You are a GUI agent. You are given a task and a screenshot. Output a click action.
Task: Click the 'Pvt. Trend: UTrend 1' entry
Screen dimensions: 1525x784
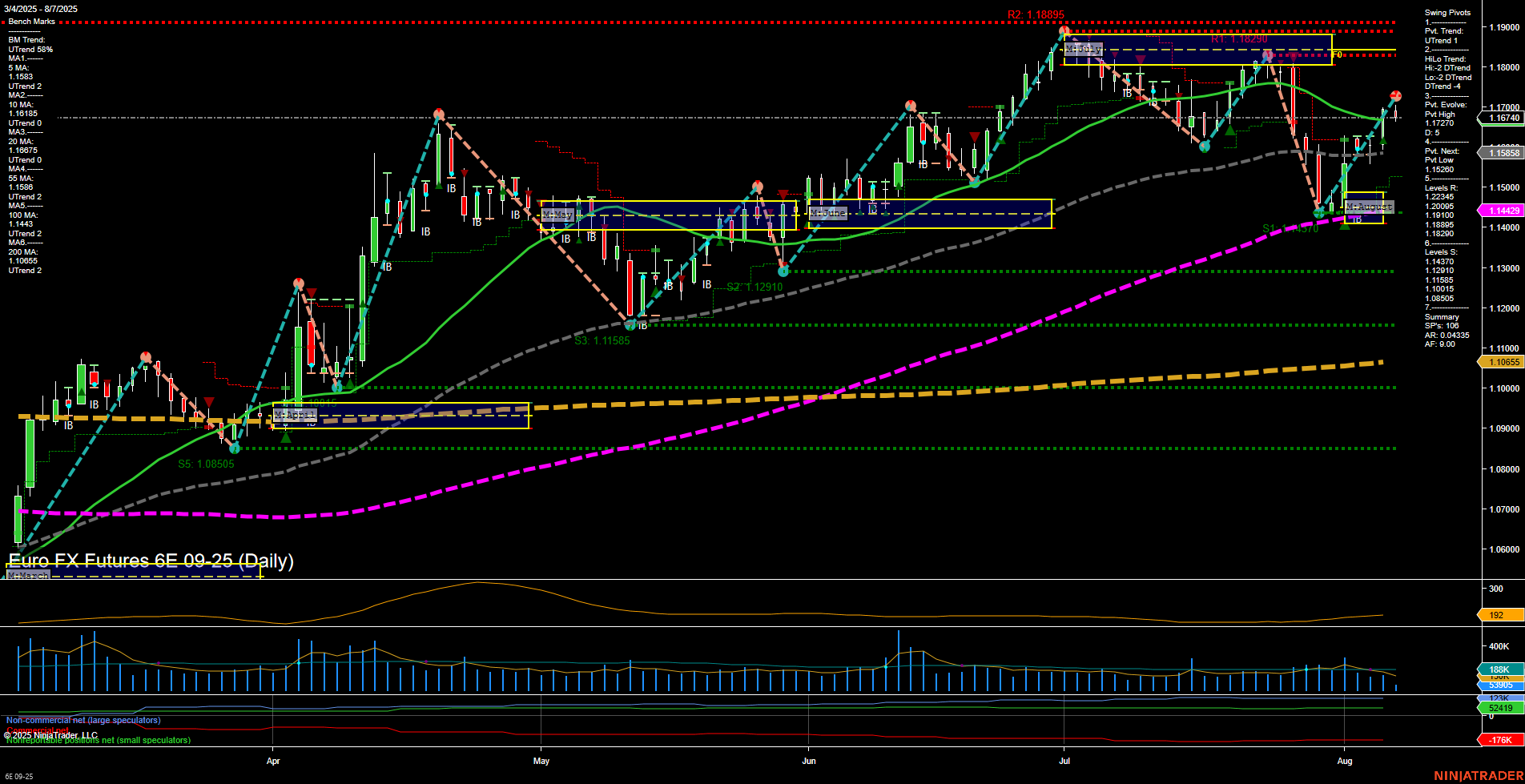(x=1444, y=36)
